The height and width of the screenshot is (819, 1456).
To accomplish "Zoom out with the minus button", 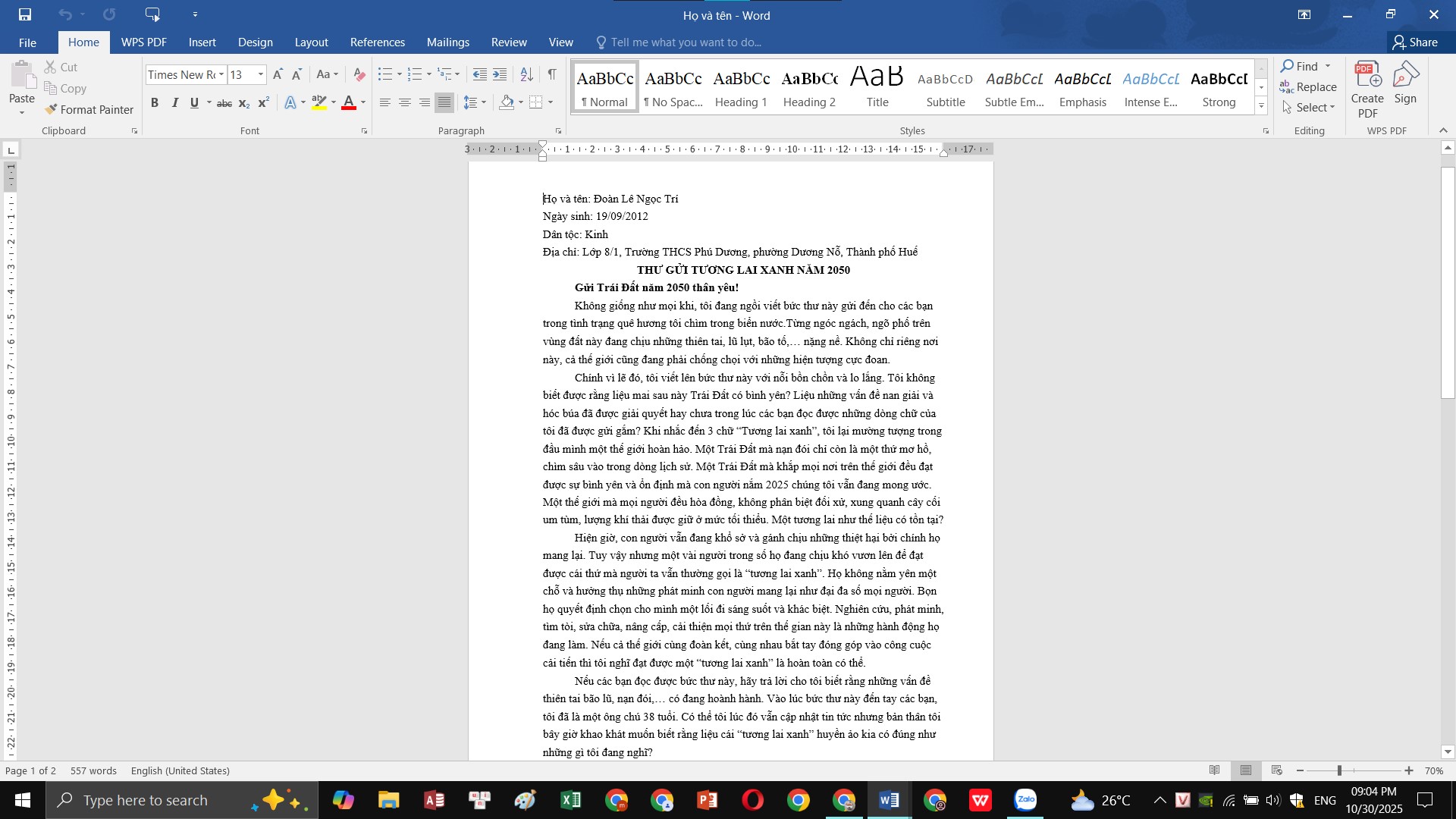I will 1301,770.
